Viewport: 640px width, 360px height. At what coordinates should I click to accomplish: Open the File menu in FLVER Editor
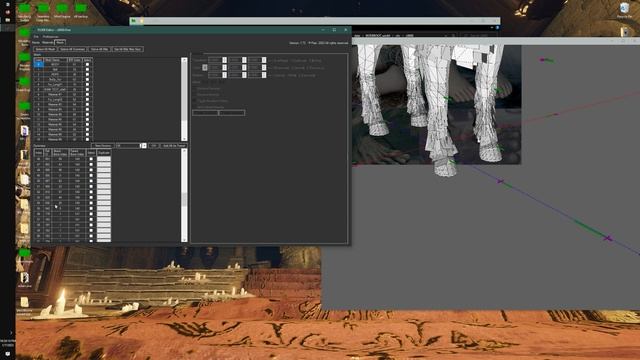point(36,37)
